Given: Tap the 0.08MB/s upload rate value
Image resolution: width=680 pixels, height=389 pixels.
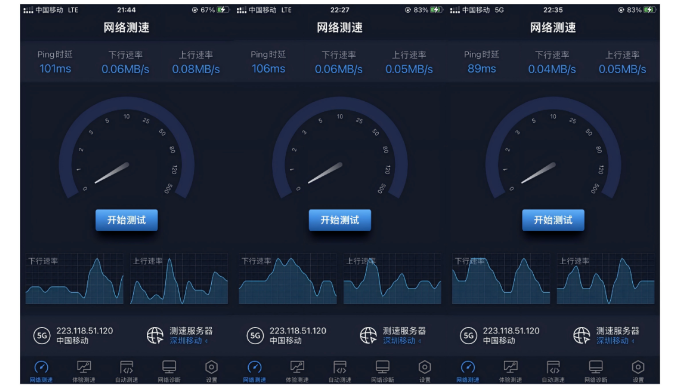Looking at the screenshot, I should point(196,69).
